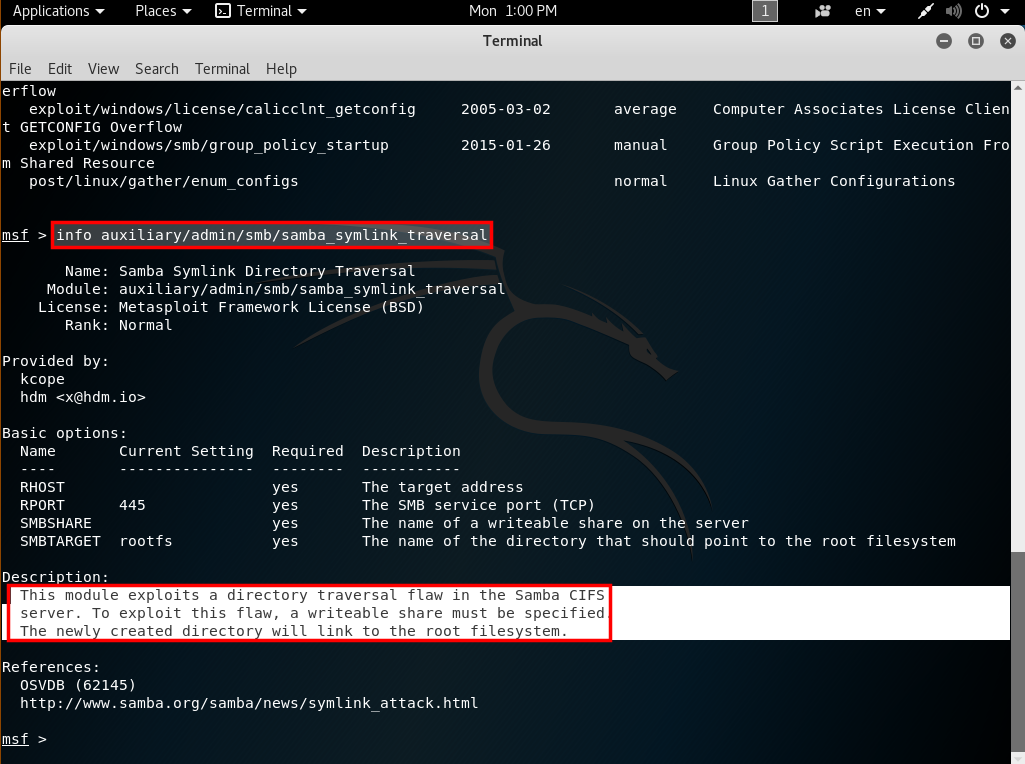Minimize the Terminal window
The height and width of the screenshot is (764, 1025).
click(944, 41)
